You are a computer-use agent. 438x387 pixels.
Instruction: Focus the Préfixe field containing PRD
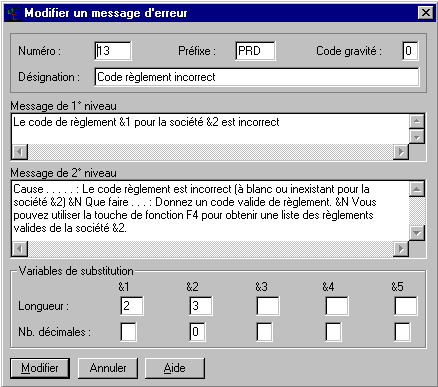click(x=255, y=51)
